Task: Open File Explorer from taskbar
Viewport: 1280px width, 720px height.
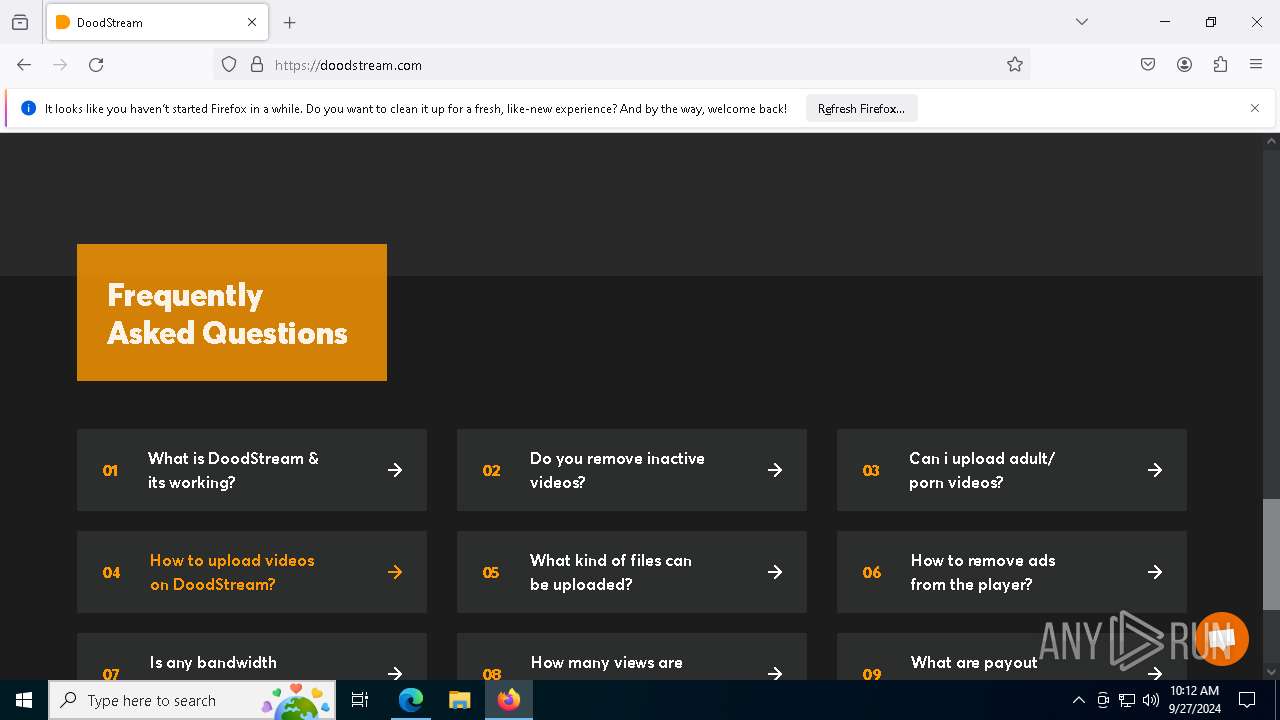Action: pyautogui.click(x=459, y=700)
